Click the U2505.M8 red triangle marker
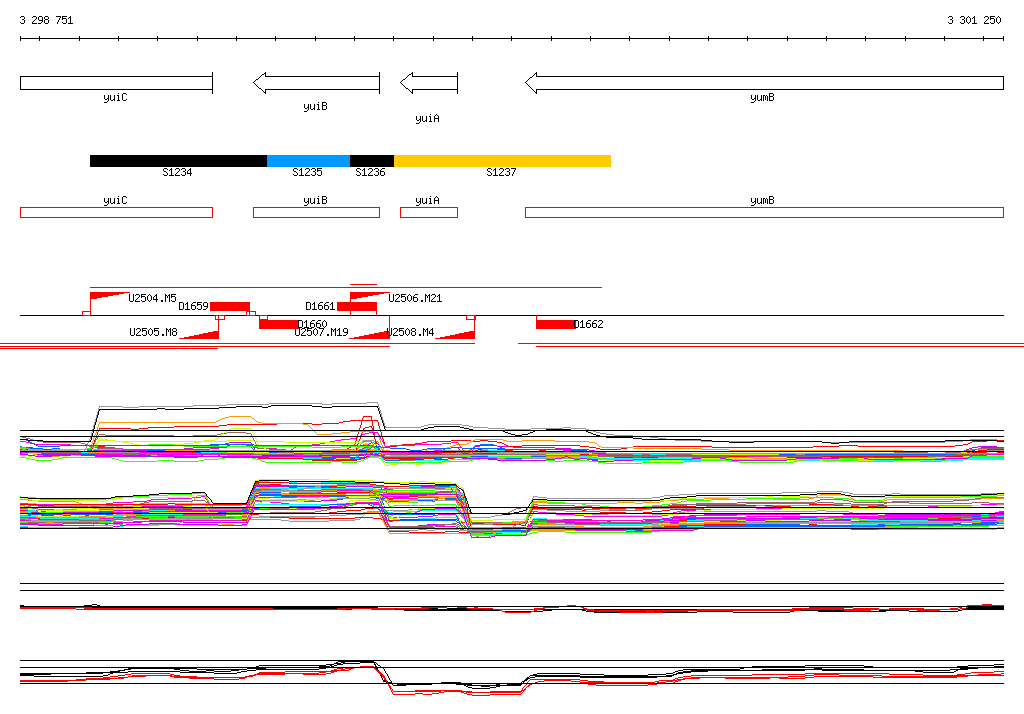Screen dimensions: 1024x714 pos(201,334)
